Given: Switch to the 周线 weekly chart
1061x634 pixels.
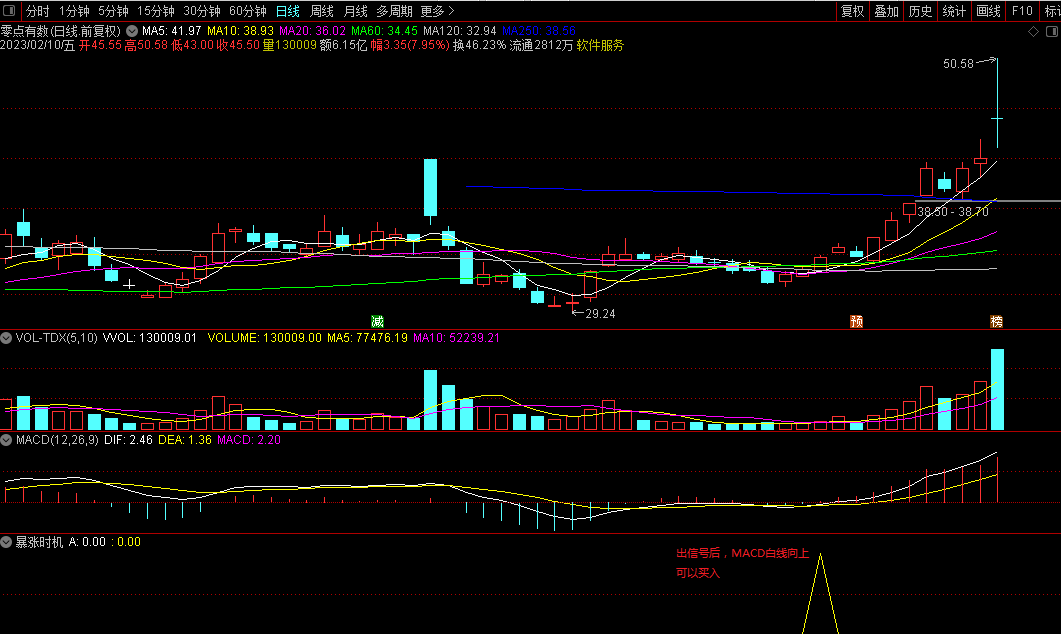Looking at the screenshot, I should point(321,11).
